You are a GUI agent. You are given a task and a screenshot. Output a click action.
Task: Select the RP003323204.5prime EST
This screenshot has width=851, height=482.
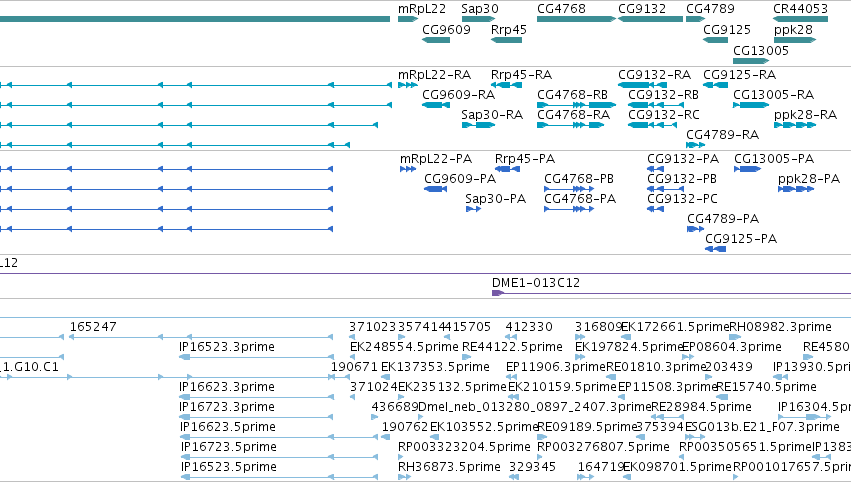tap(402, 458)
